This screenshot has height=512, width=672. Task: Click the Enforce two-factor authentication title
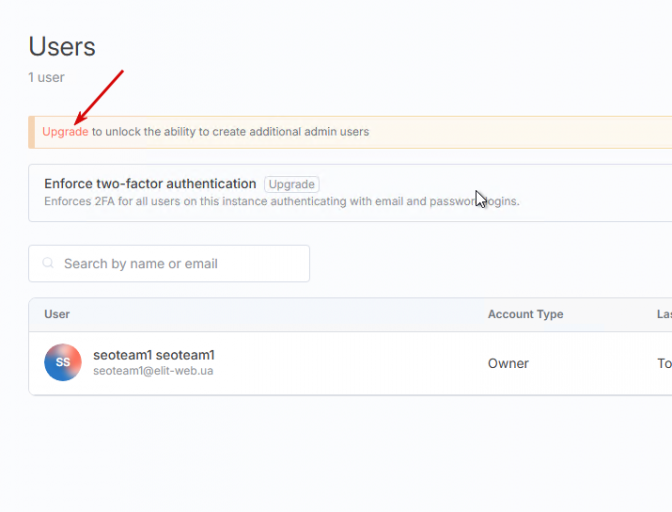coord(150,184)
